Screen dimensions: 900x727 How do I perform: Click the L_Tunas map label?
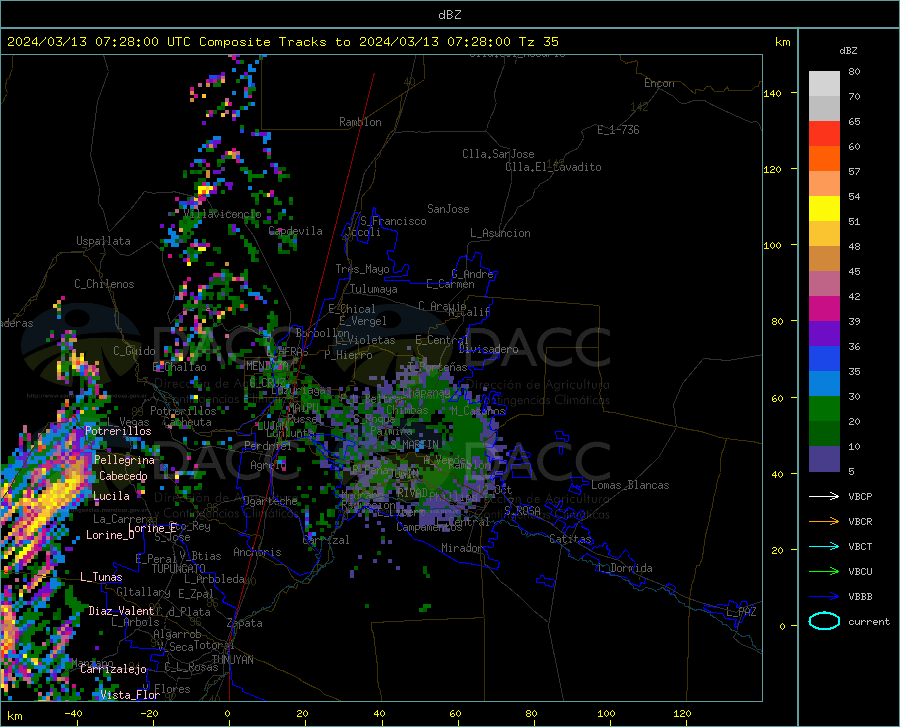coord(101,577)
